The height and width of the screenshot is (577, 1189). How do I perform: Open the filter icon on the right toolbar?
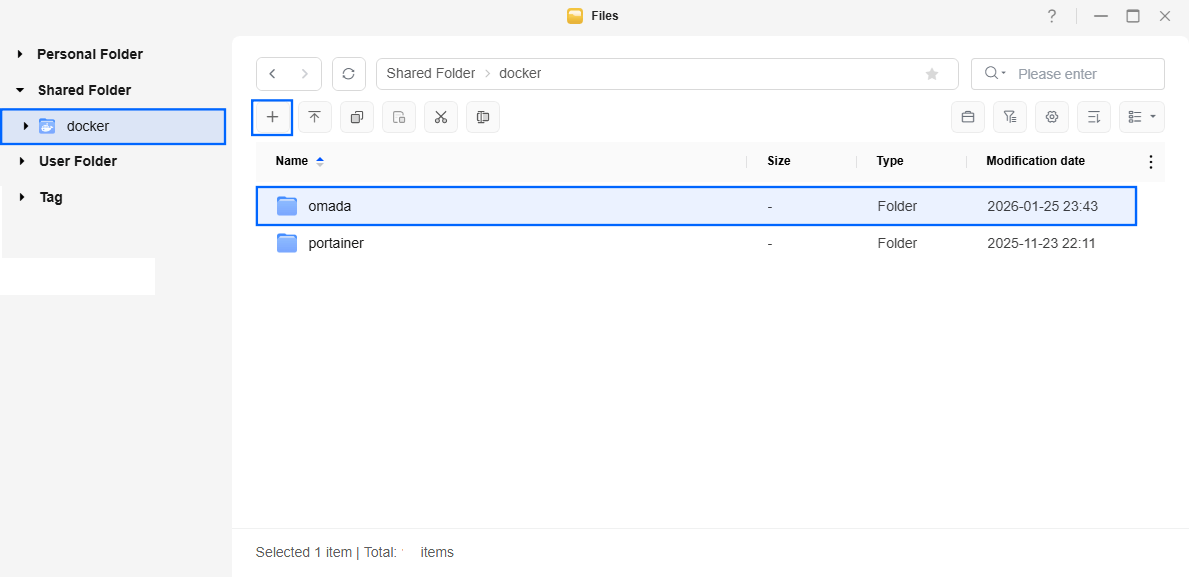(1009, 117)
